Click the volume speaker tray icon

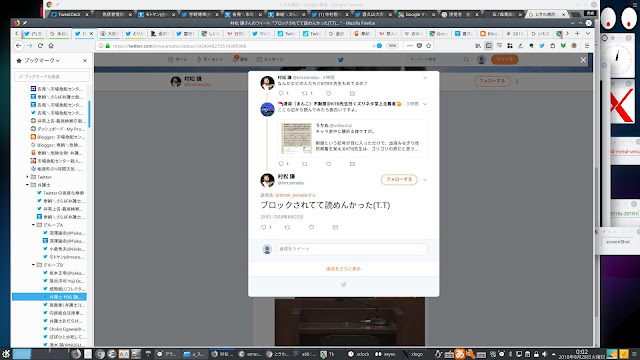point(544,354)
